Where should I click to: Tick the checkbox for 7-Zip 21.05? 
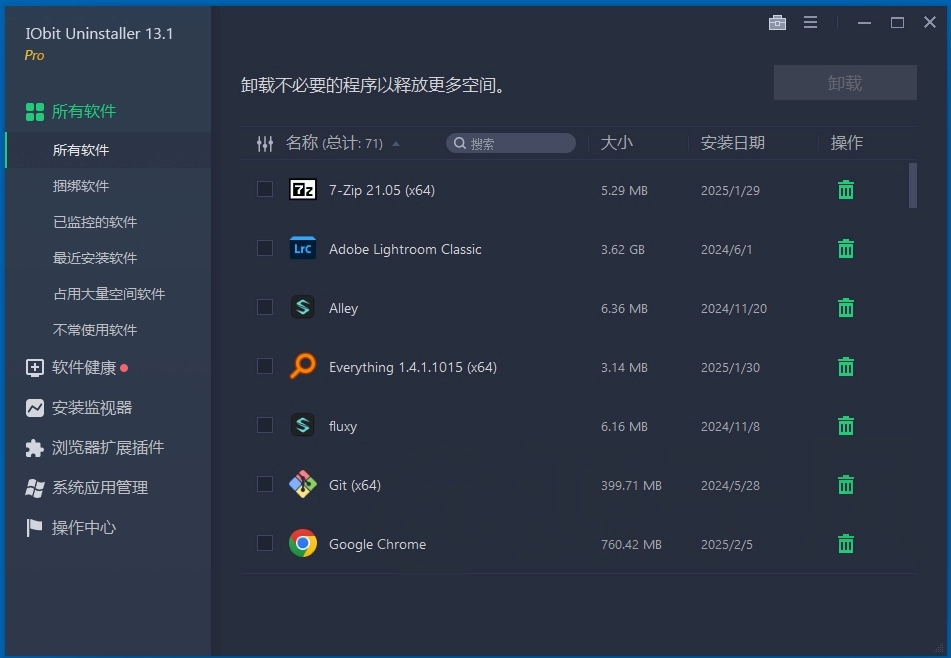coord(265,189)
